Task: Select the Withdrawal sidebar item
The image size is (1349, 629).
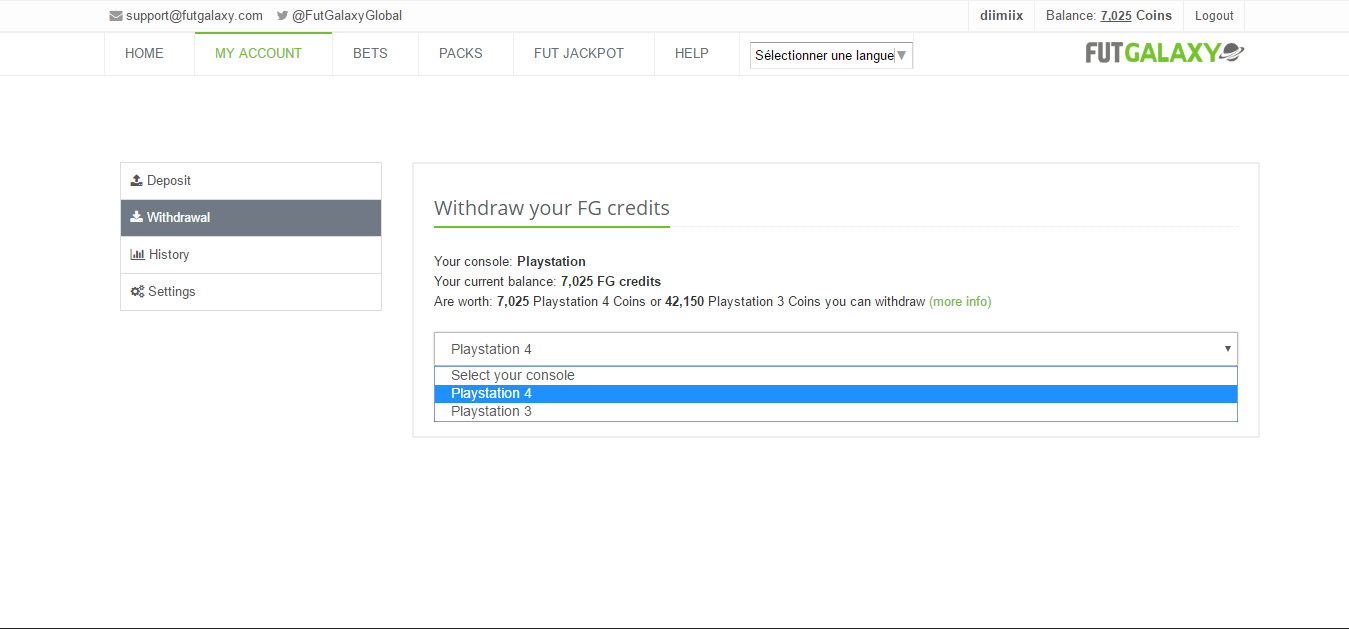Action: click(x=251, y=218)
